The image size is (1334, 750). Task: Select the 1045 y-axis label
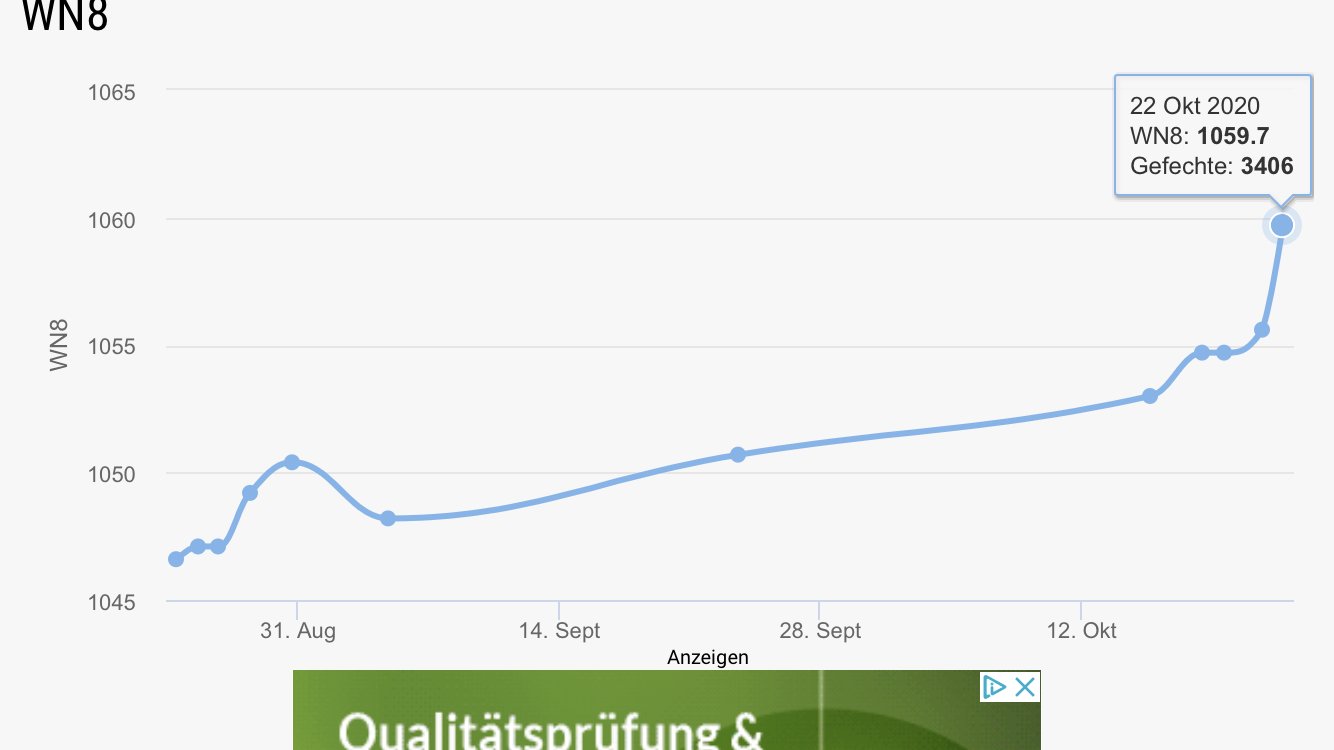click(x=113, y=603)
